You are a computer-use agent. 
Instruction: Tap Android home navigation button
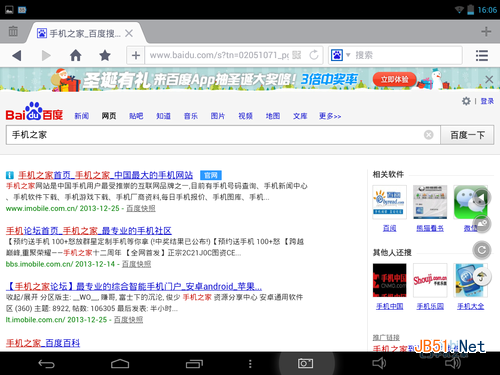(x=120, y=364)
